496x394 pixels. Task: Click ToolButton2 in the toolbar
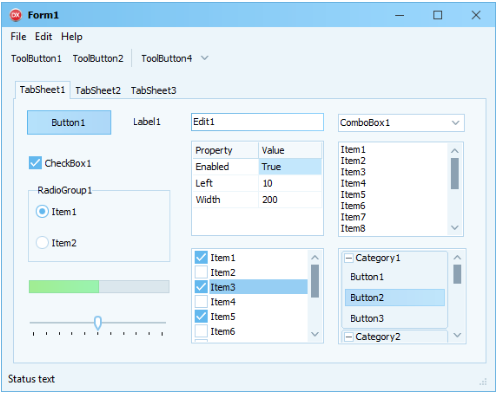pyautogui.click(x=98, y=58)
